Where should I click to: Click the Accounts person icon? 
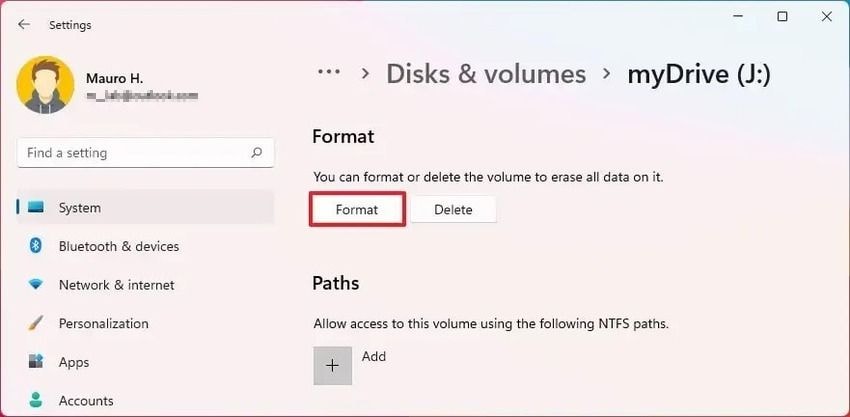pos(36,401)
